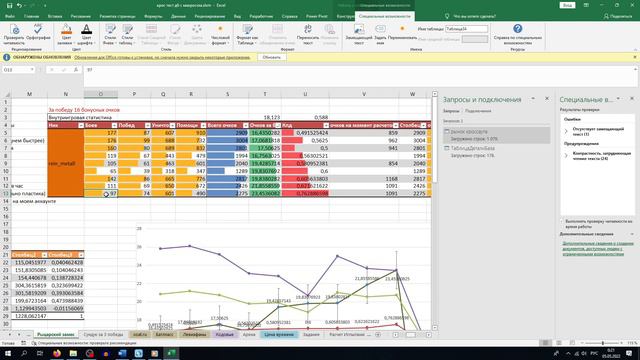Undo last action in Quick Access toolbar
The image size is (640, 360).
coord(19,5)
